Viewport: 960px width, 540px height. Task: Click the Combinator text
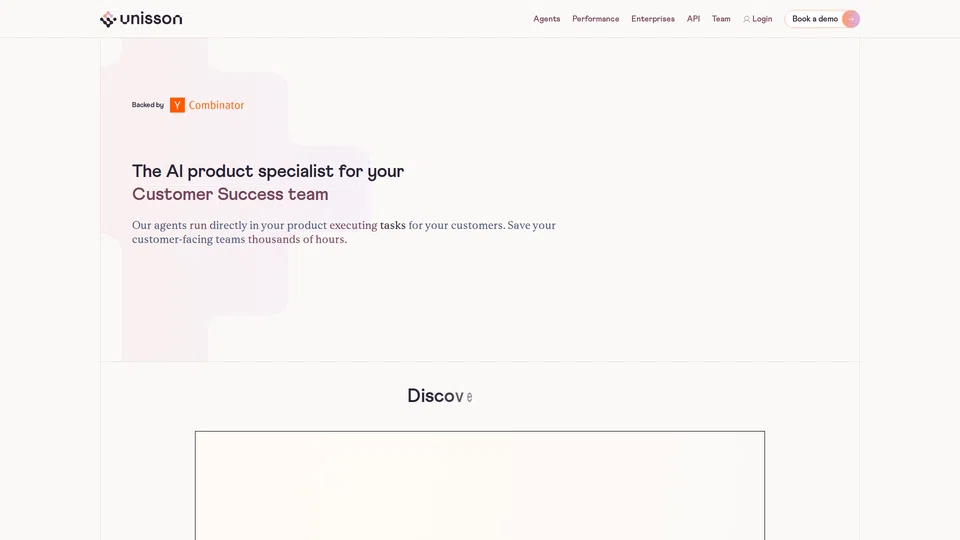point(216,105)
